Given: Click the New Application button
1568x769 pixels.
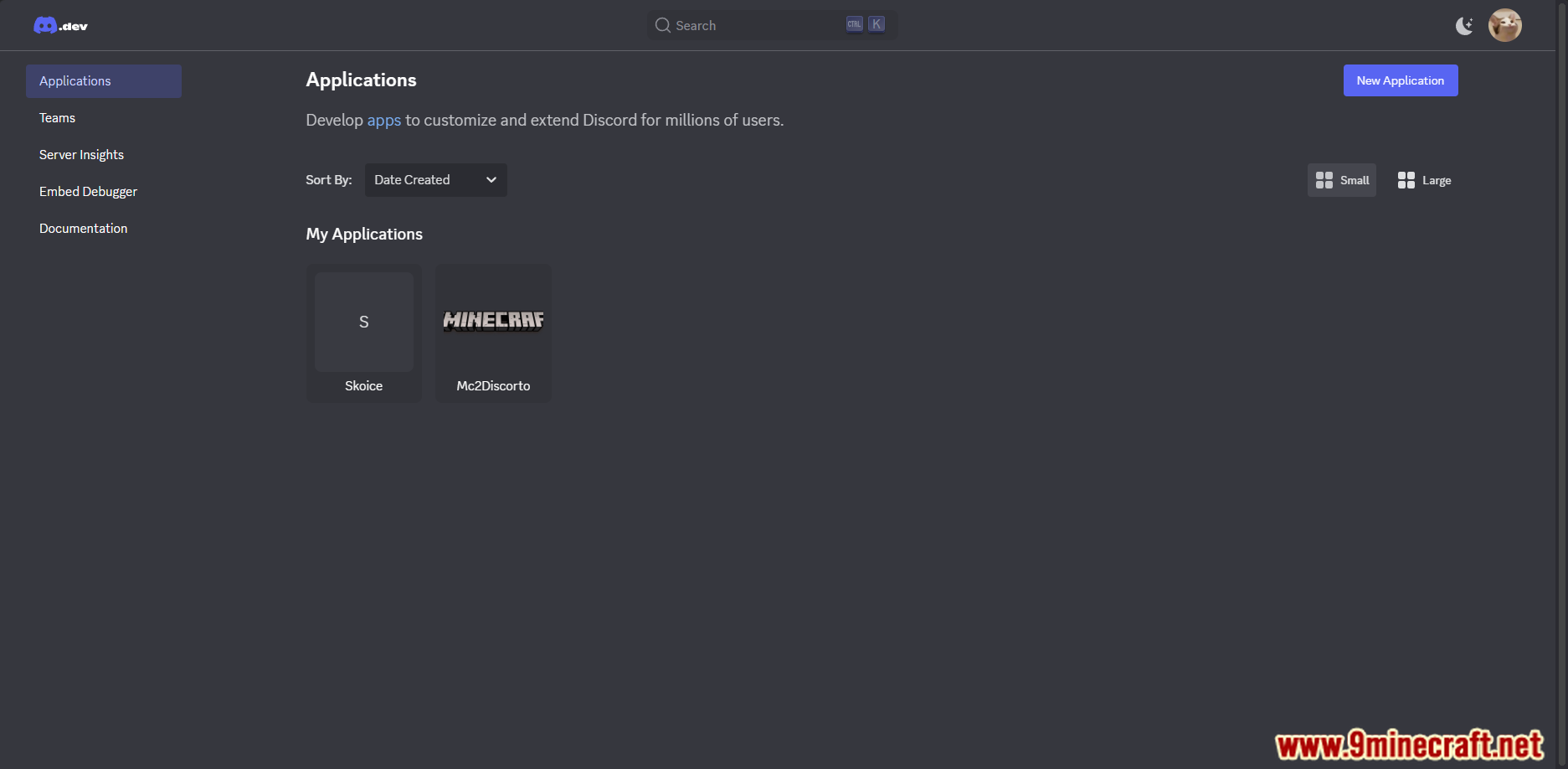Looking at the screenshot, I should (x=1401, y=80).
